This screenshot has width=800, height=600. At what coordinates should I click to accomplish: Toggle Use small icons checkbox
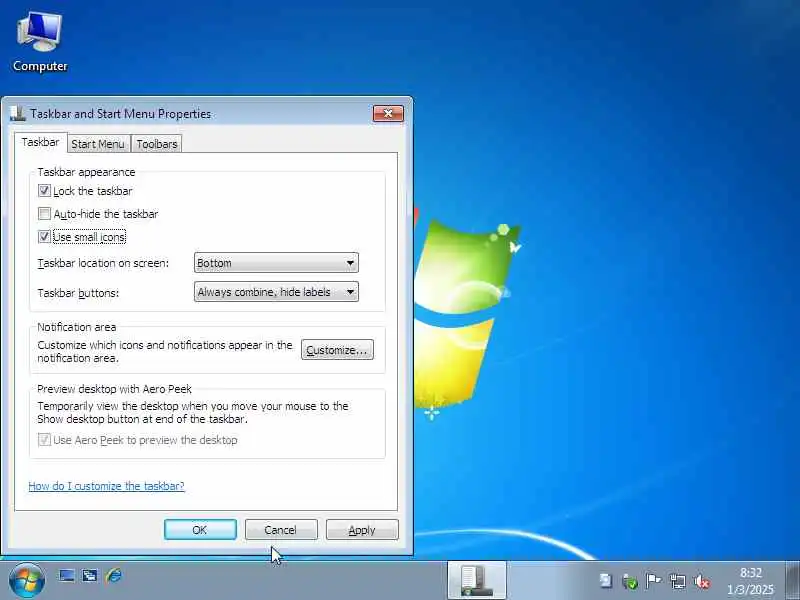(44, 237)
